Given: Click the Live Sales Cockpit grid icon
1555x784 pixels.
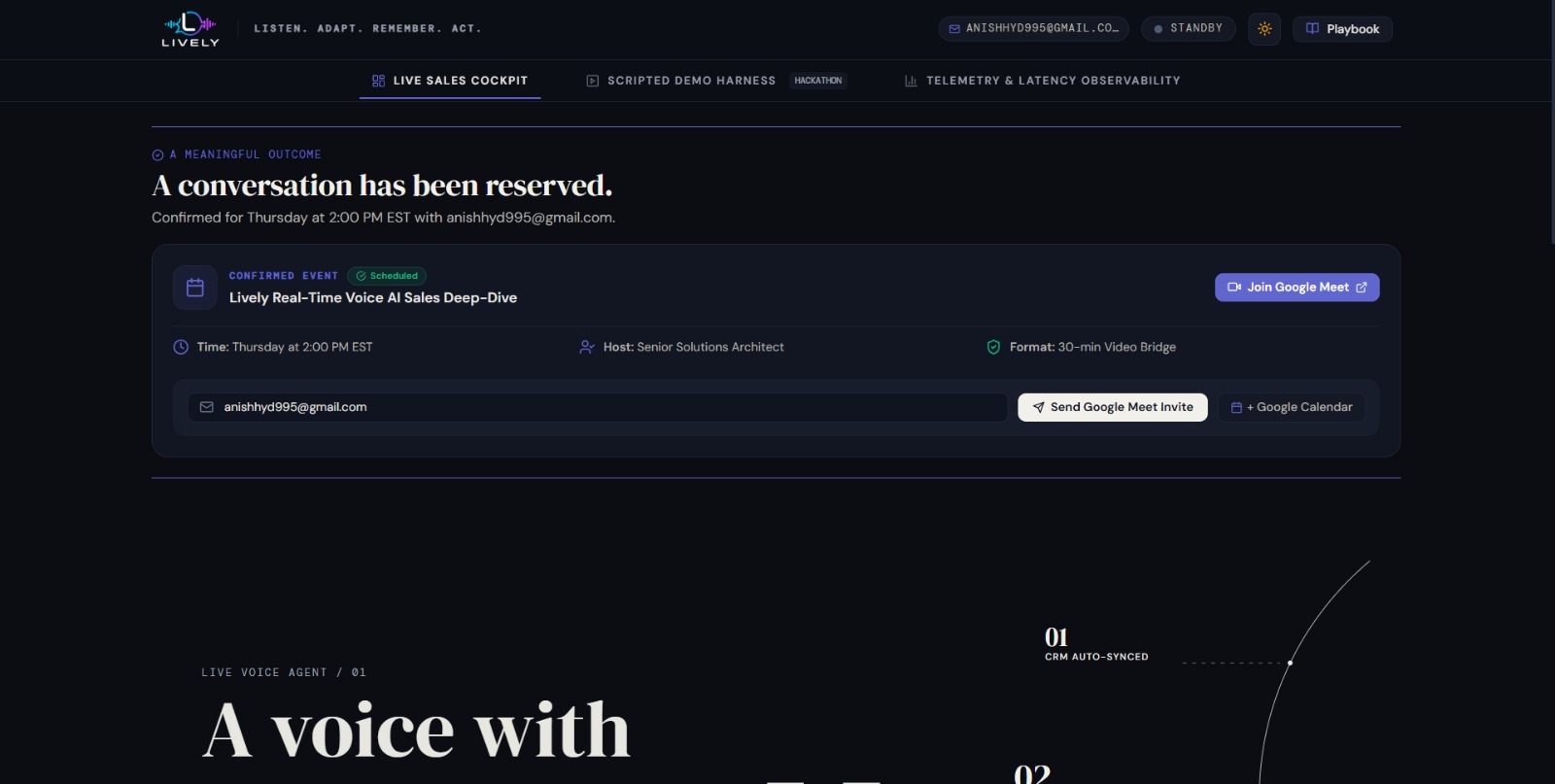Looking at the screenshot, I should (x=379, y=81).
